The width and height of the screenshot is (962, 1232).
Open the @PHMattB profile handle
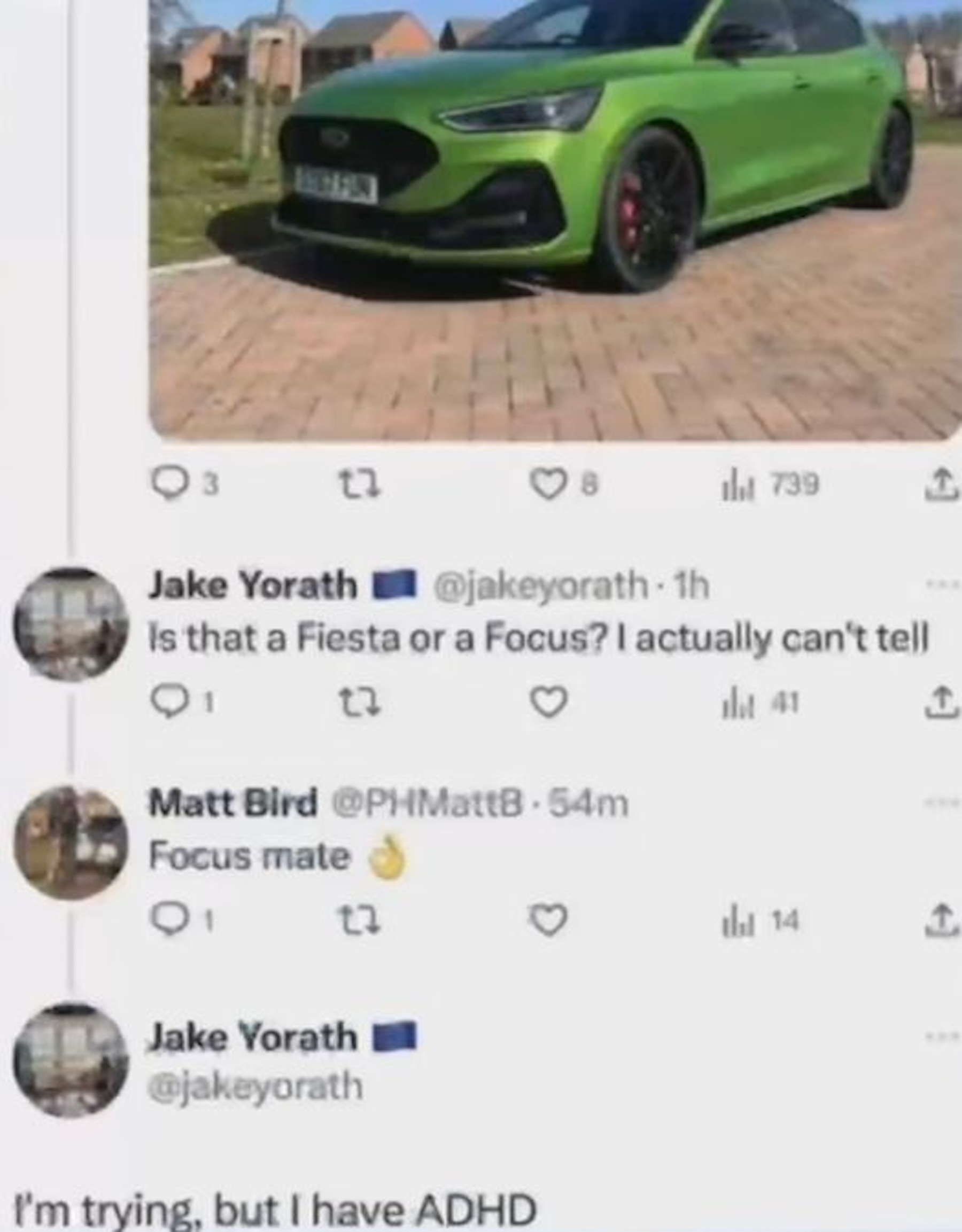click(x=428, y=804)
